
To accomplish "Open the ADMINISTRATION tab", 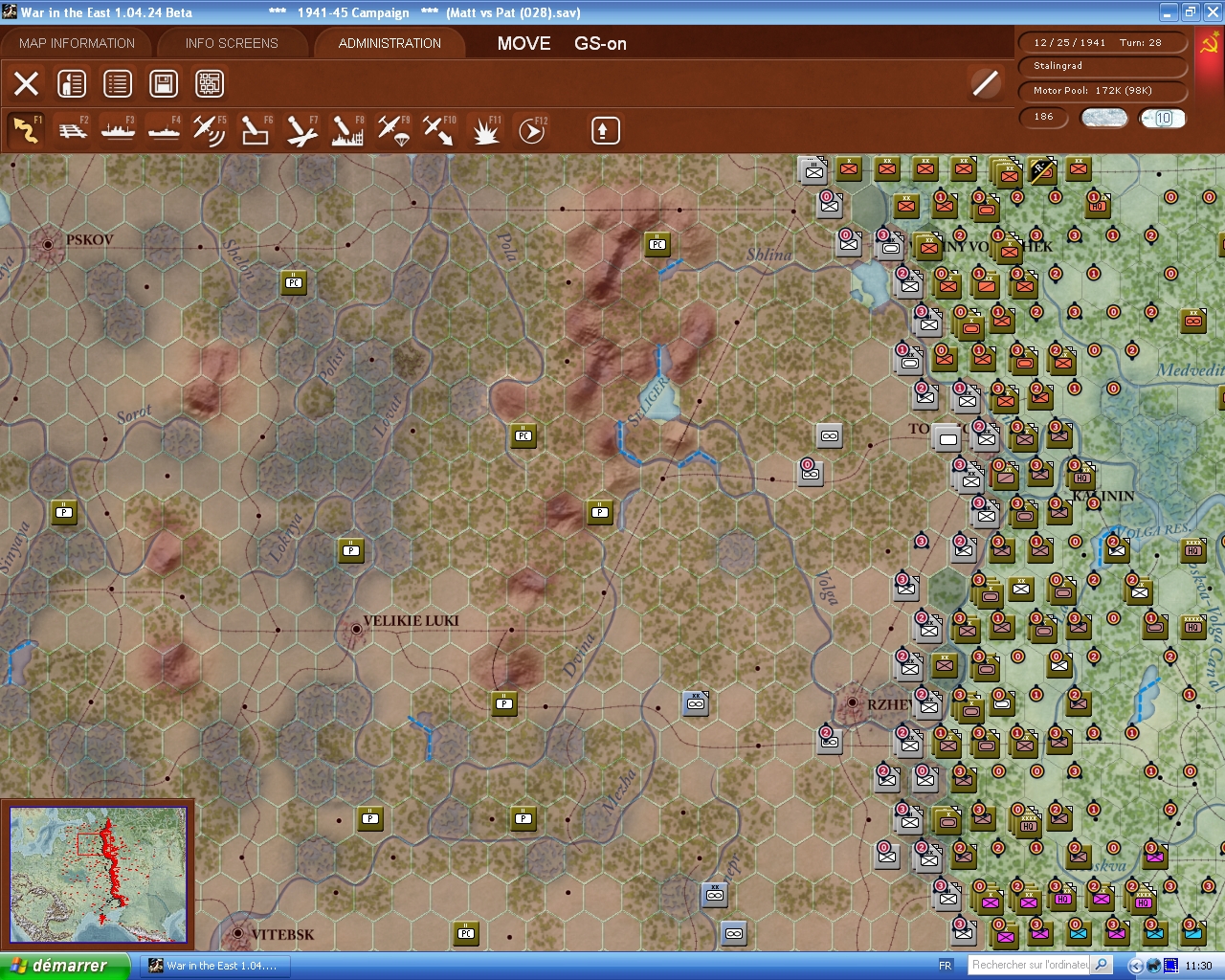I will 390,43.
